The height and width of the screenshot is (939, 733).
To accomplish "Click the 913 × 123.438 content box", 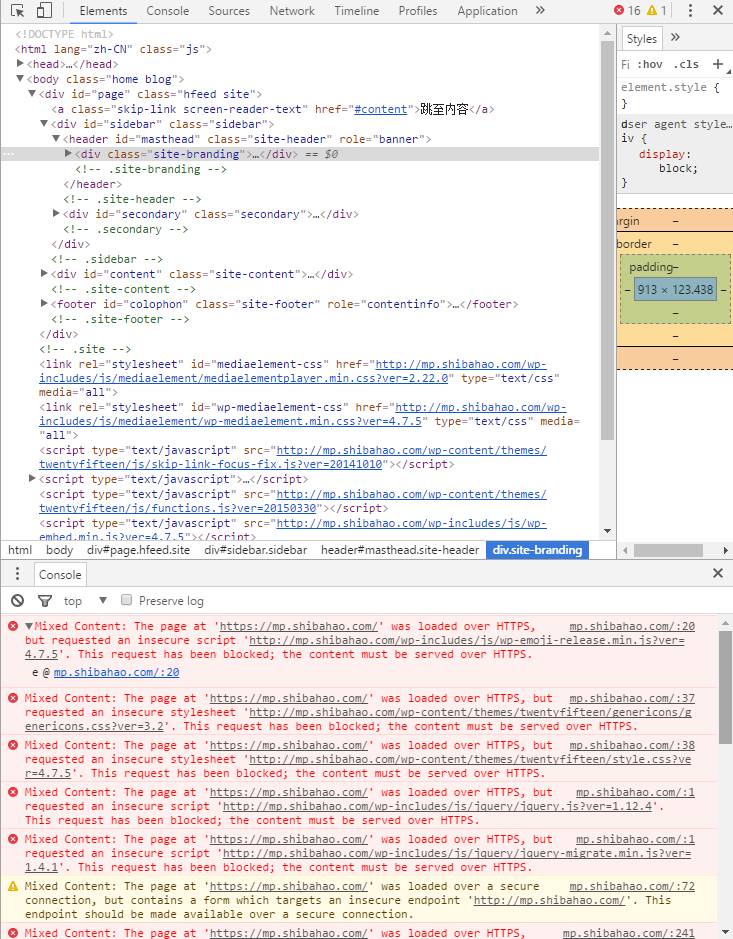I will point(675,290).
